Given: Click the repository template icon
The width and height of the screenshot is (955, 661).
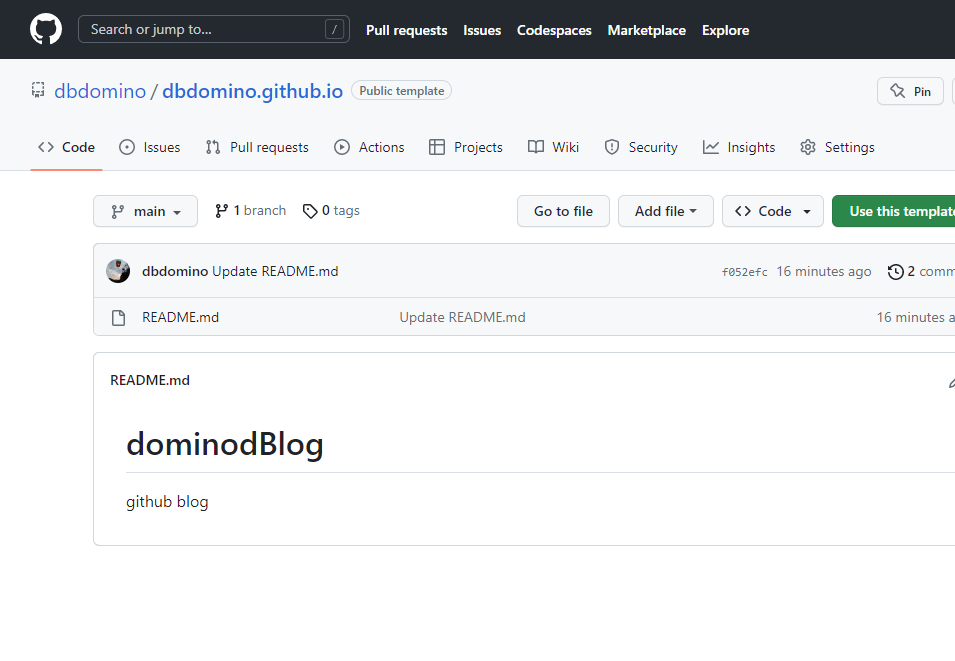Looking at the screenshot, I should (38, 90).
